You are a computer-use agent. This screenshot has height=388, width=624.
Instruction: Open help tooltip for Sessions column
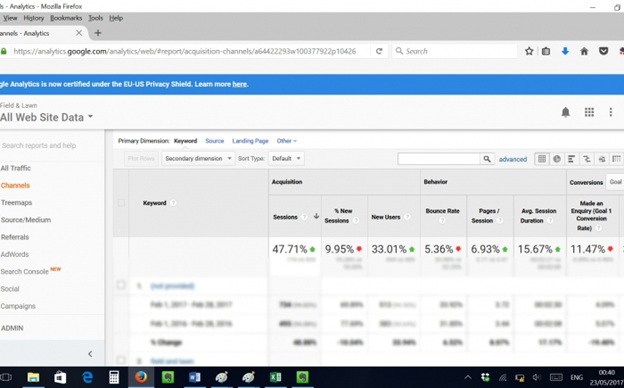(304, 217)
